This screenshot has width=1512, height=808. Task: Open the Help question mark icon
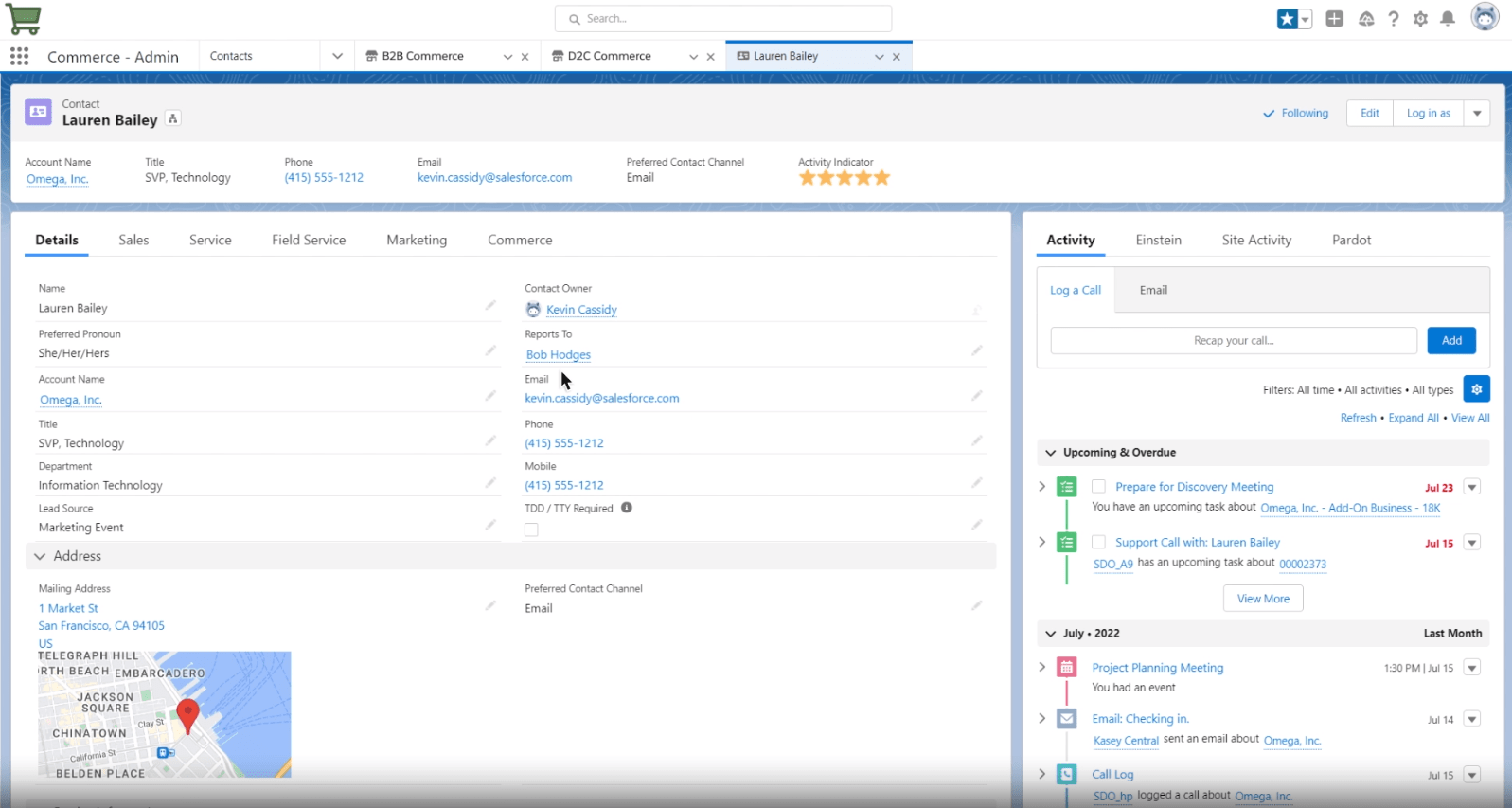pyautogui.click(x=1394, y=19)
